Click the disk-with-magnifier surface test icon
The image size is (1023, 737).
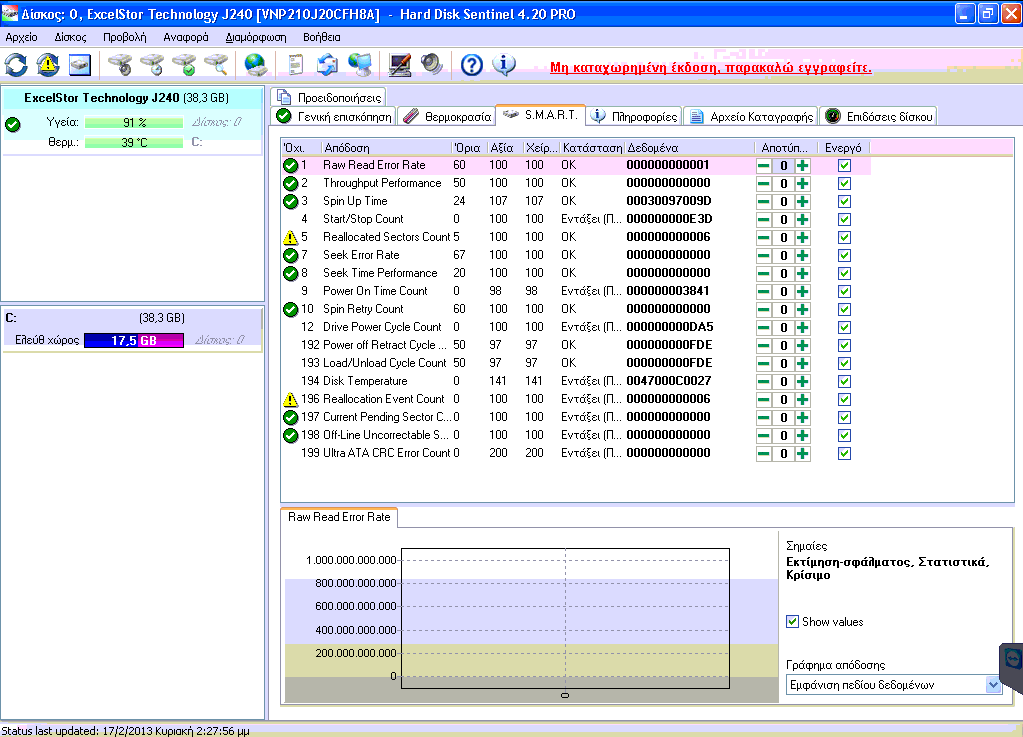[216, 65]
